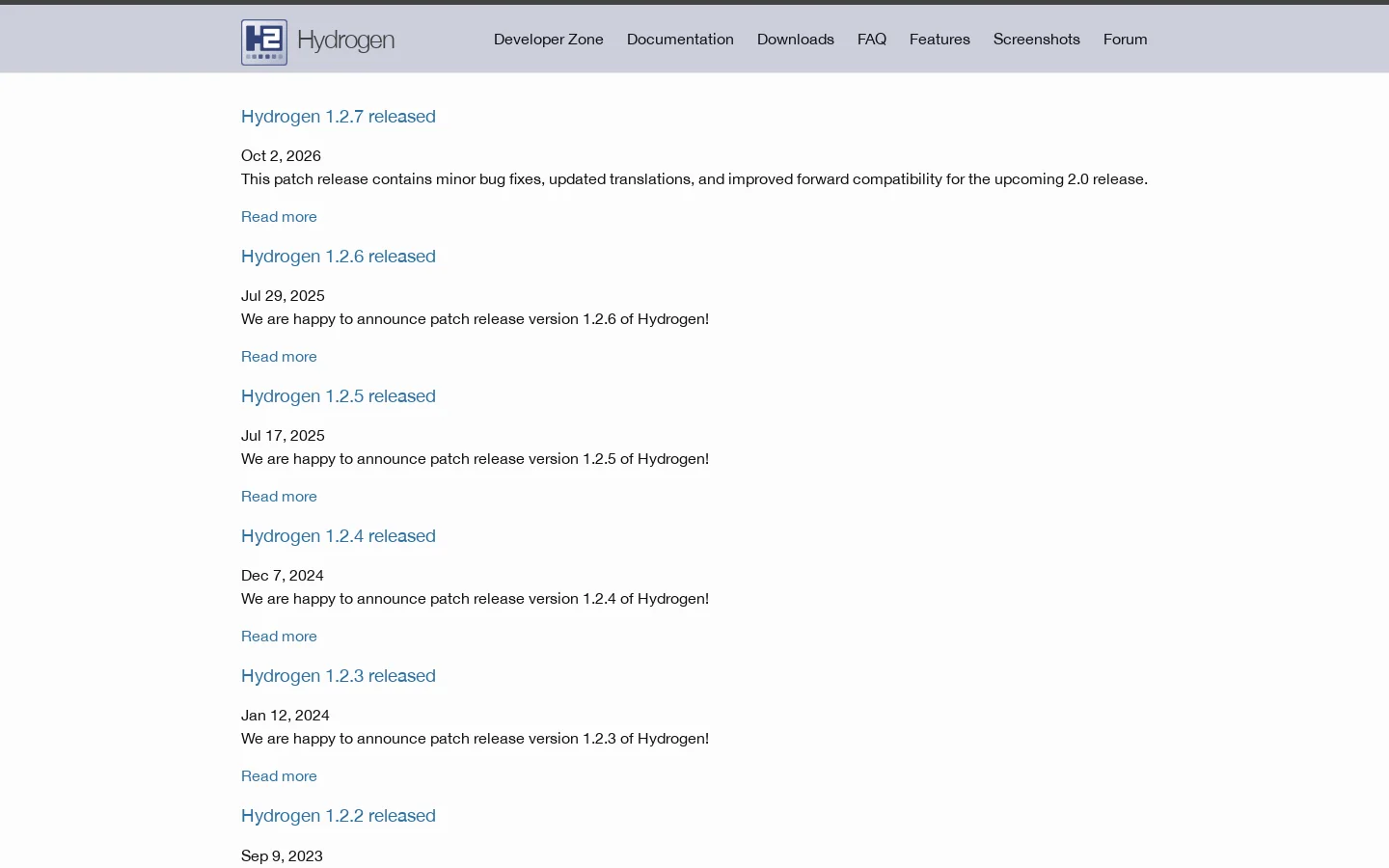Open the Hydrogen 1.2.5 released headline
Image resolution: width=1389 pixels, height=868 pixels.
(339, 396)
